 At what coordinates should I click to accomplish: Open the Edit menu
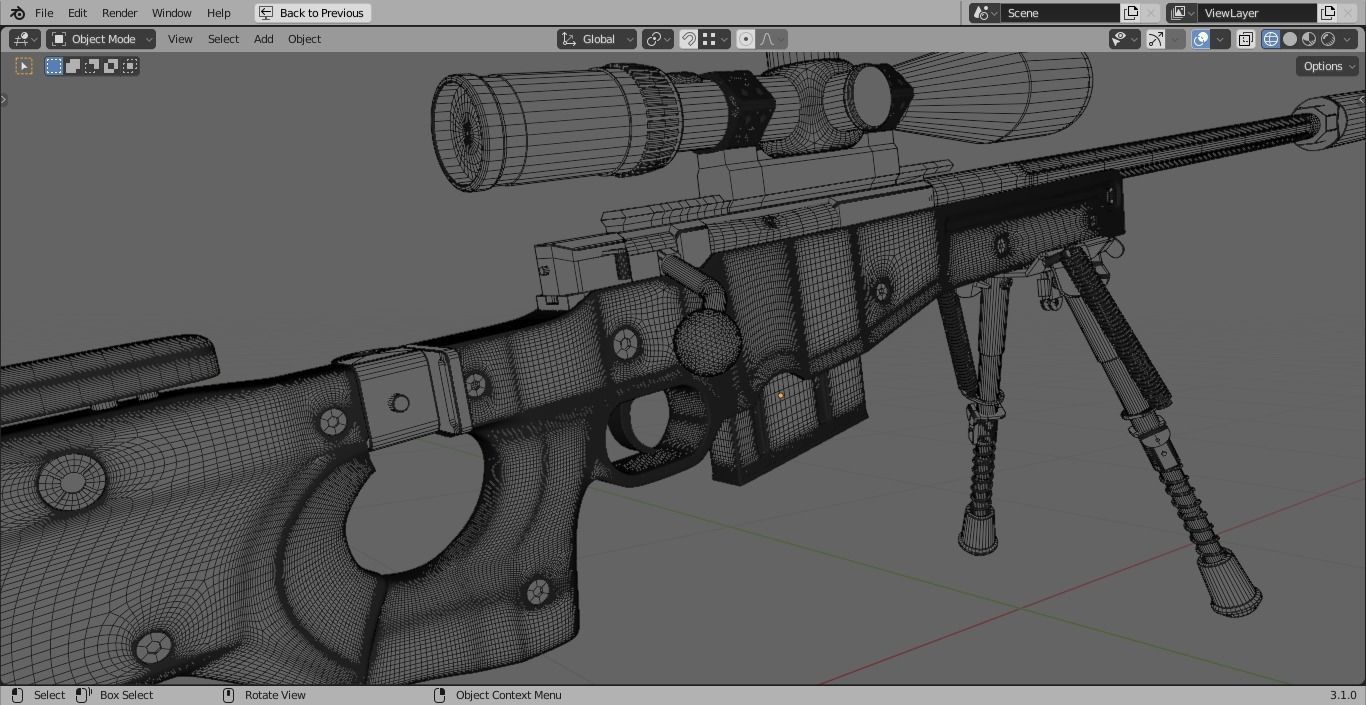(77, 13)
